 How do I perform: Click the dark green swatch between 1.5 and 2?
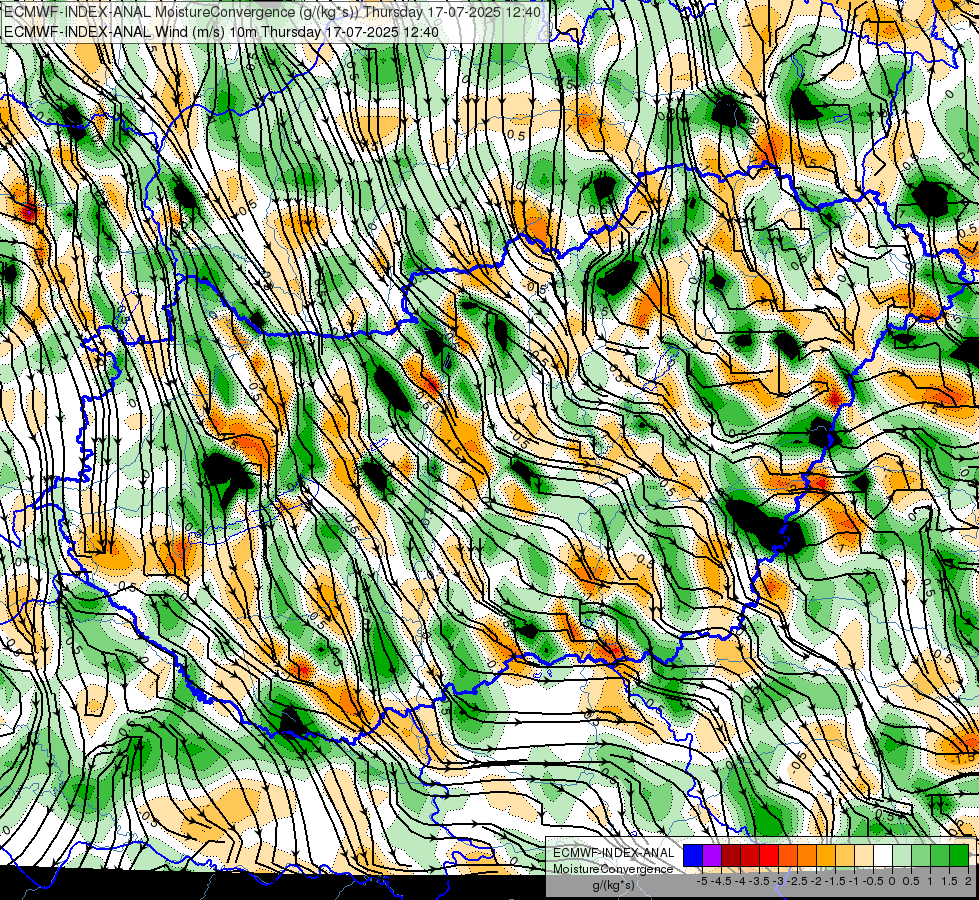point(959,855)
